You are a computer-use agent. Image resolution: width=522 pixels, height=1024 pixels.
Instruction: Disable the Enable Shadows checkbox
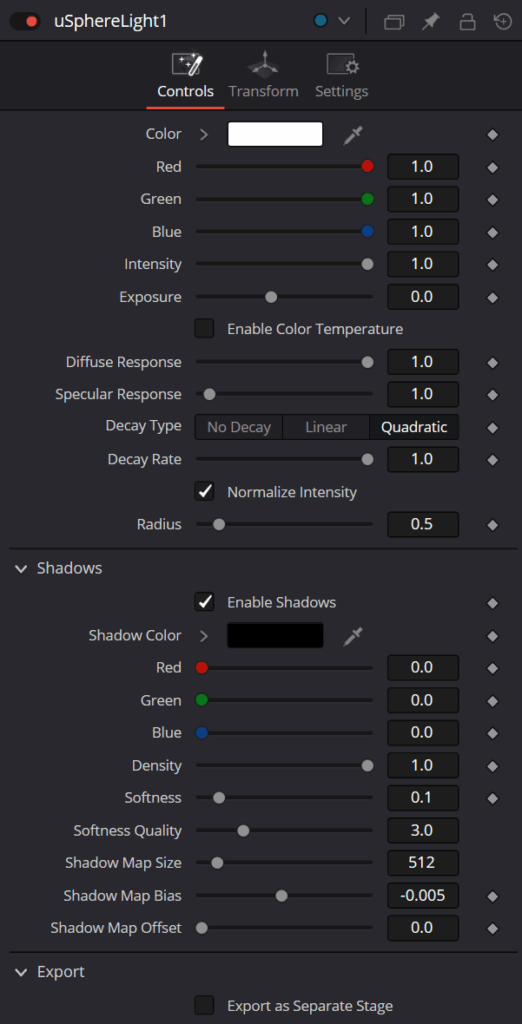click(x=204, y=602)
